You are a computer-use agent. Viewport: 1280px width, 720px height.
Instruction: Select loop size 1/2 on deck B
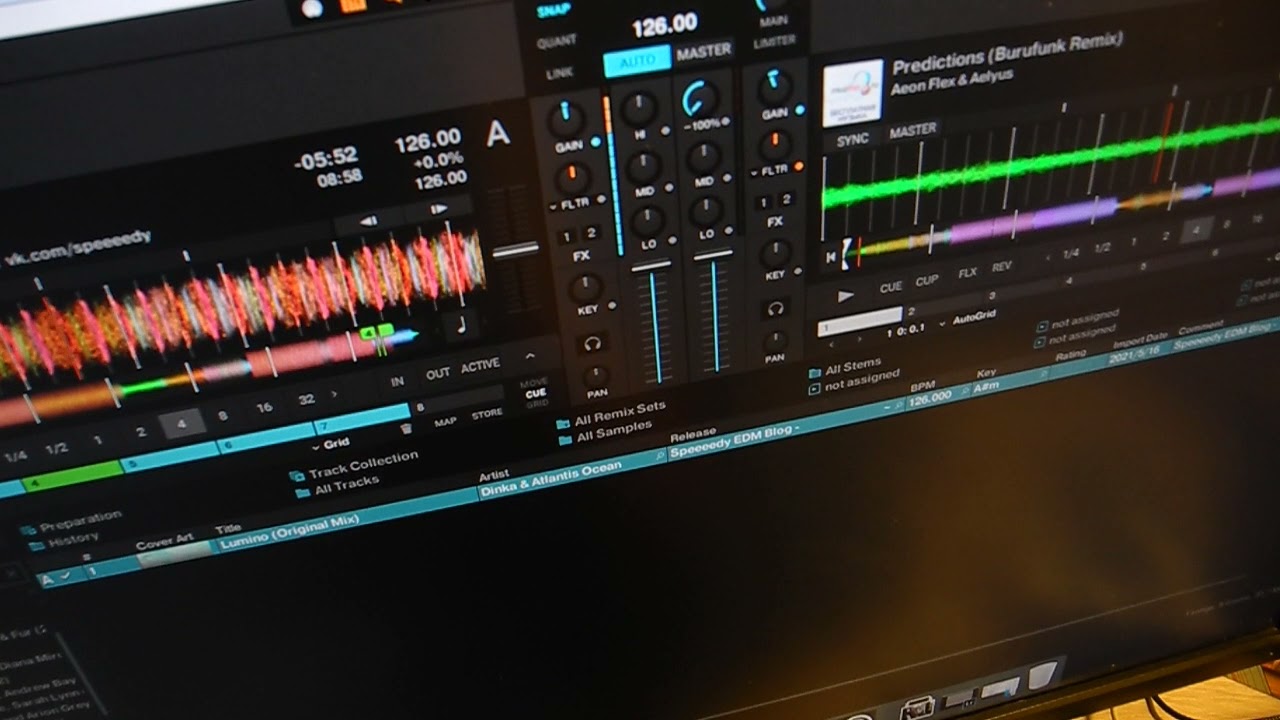[x=1102, y=247]
